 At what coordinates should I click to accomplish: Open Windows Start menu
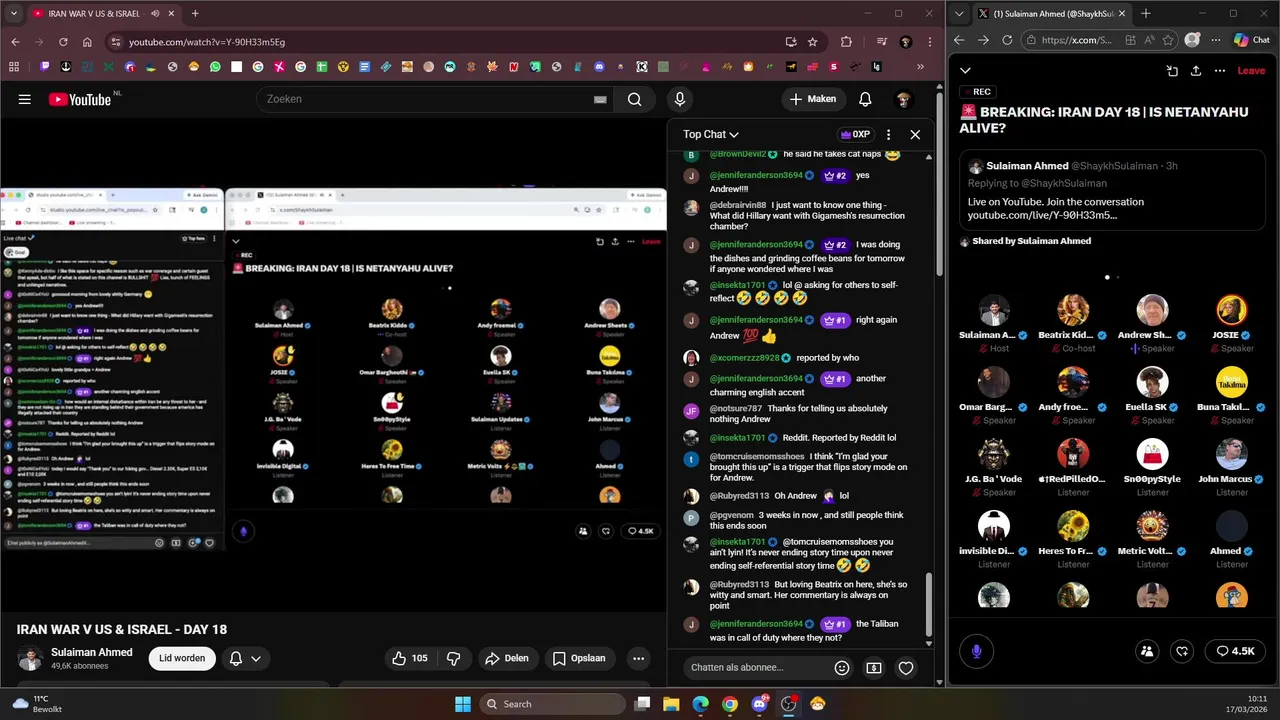point(463,704)
